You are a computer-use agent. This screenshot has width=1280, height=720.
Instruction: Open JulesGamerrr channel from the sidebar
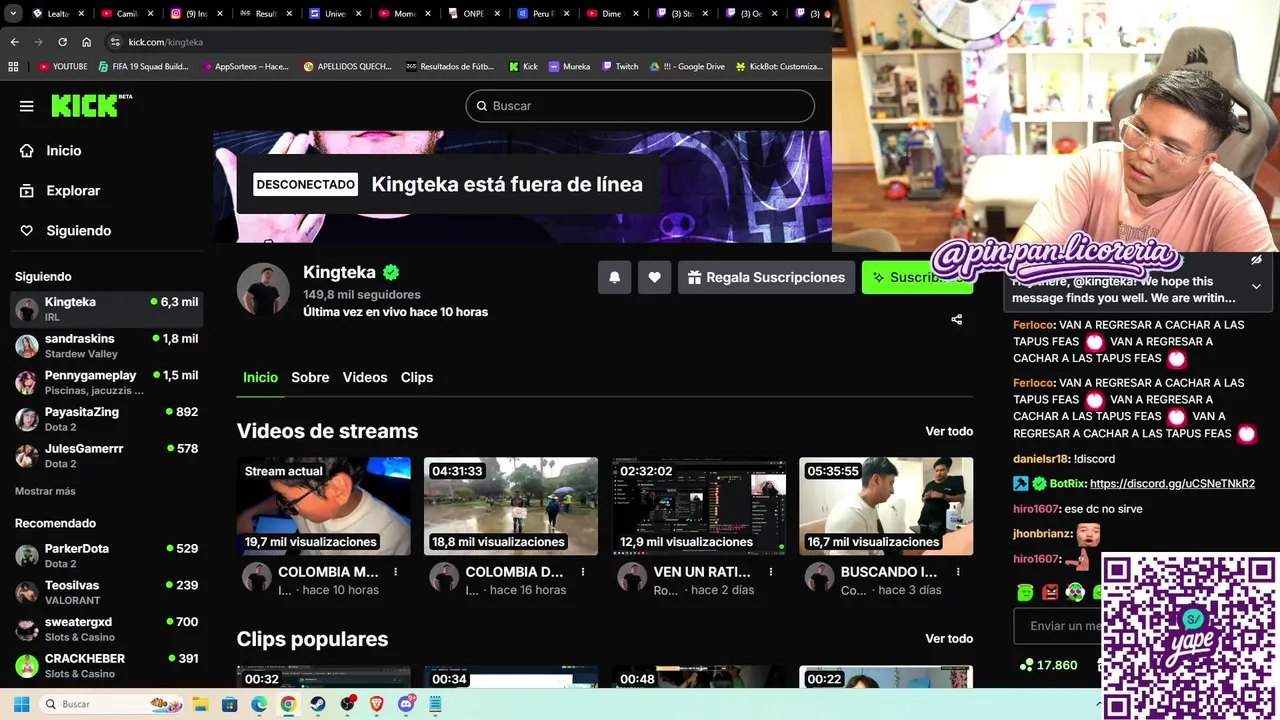pyautogui.click(x=106, y=456)
